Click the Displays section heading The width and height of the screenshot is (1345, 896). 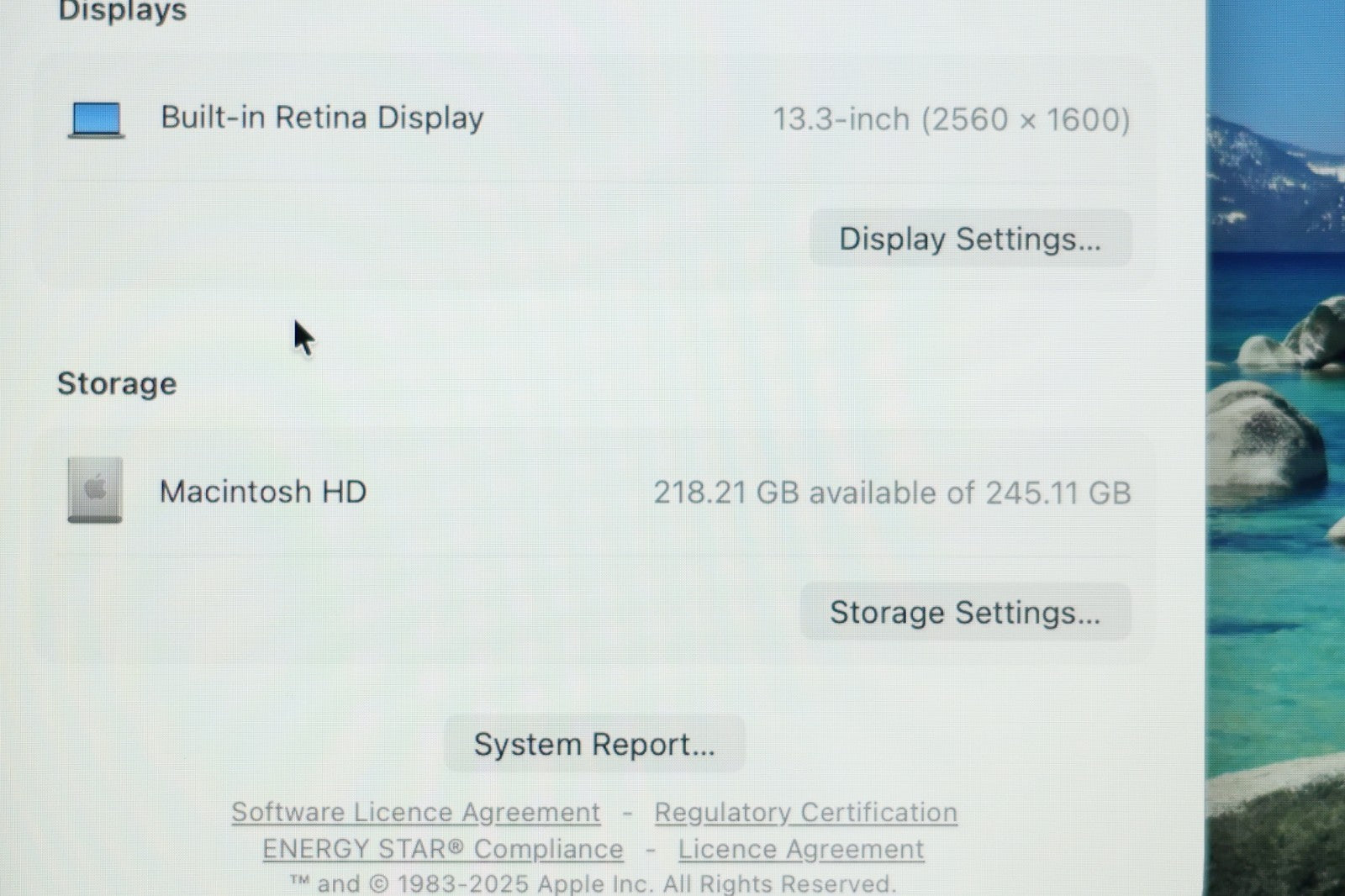click(122, 12)
